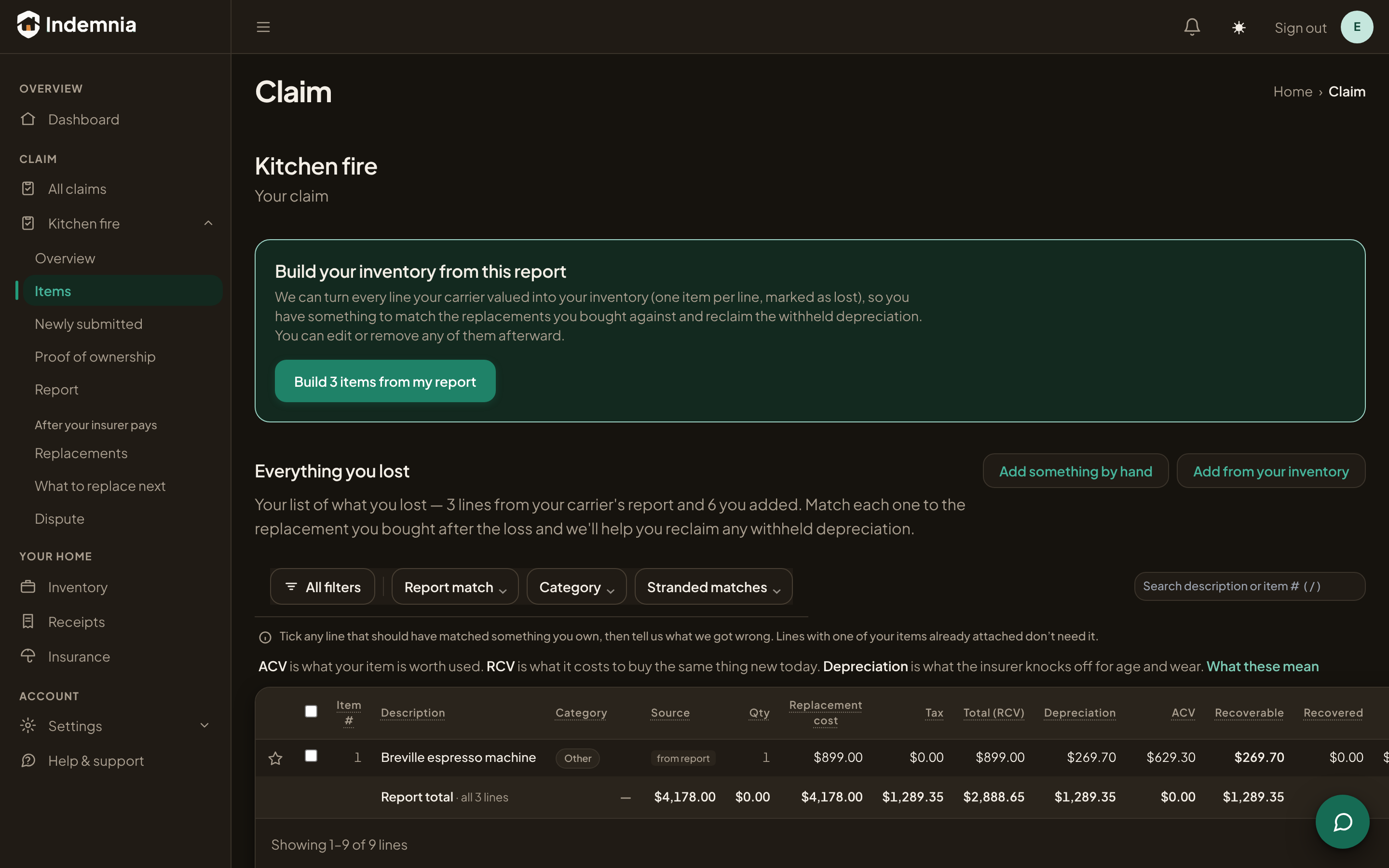Sort by Qty column header
This screenshot has height=868, width=1389.
pos(759,712)
